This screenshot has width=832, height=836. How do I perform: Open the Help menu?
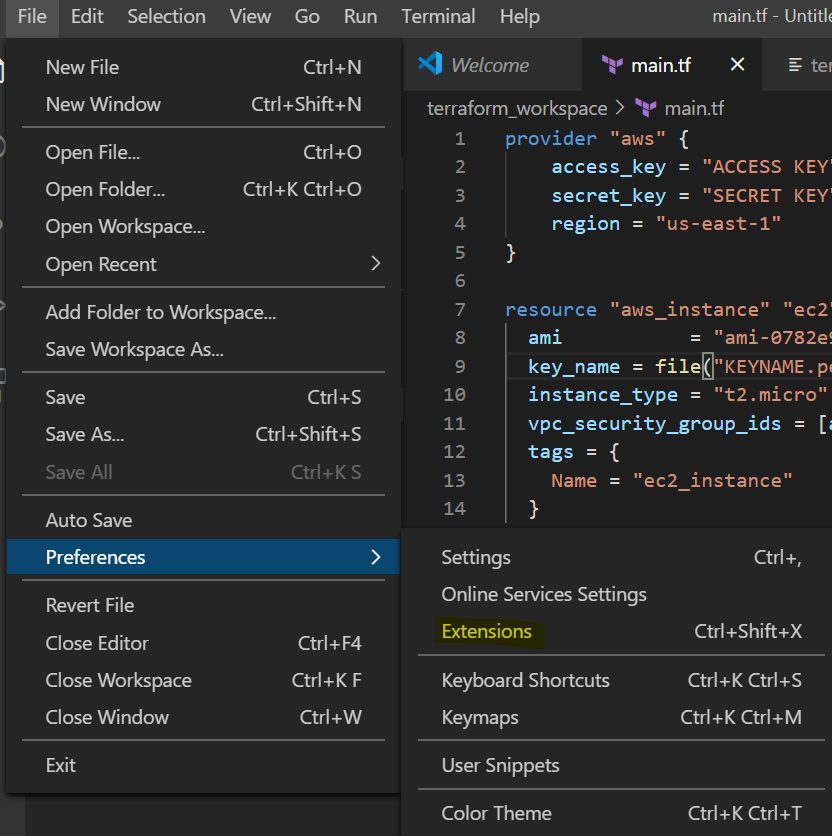[520, 17]
